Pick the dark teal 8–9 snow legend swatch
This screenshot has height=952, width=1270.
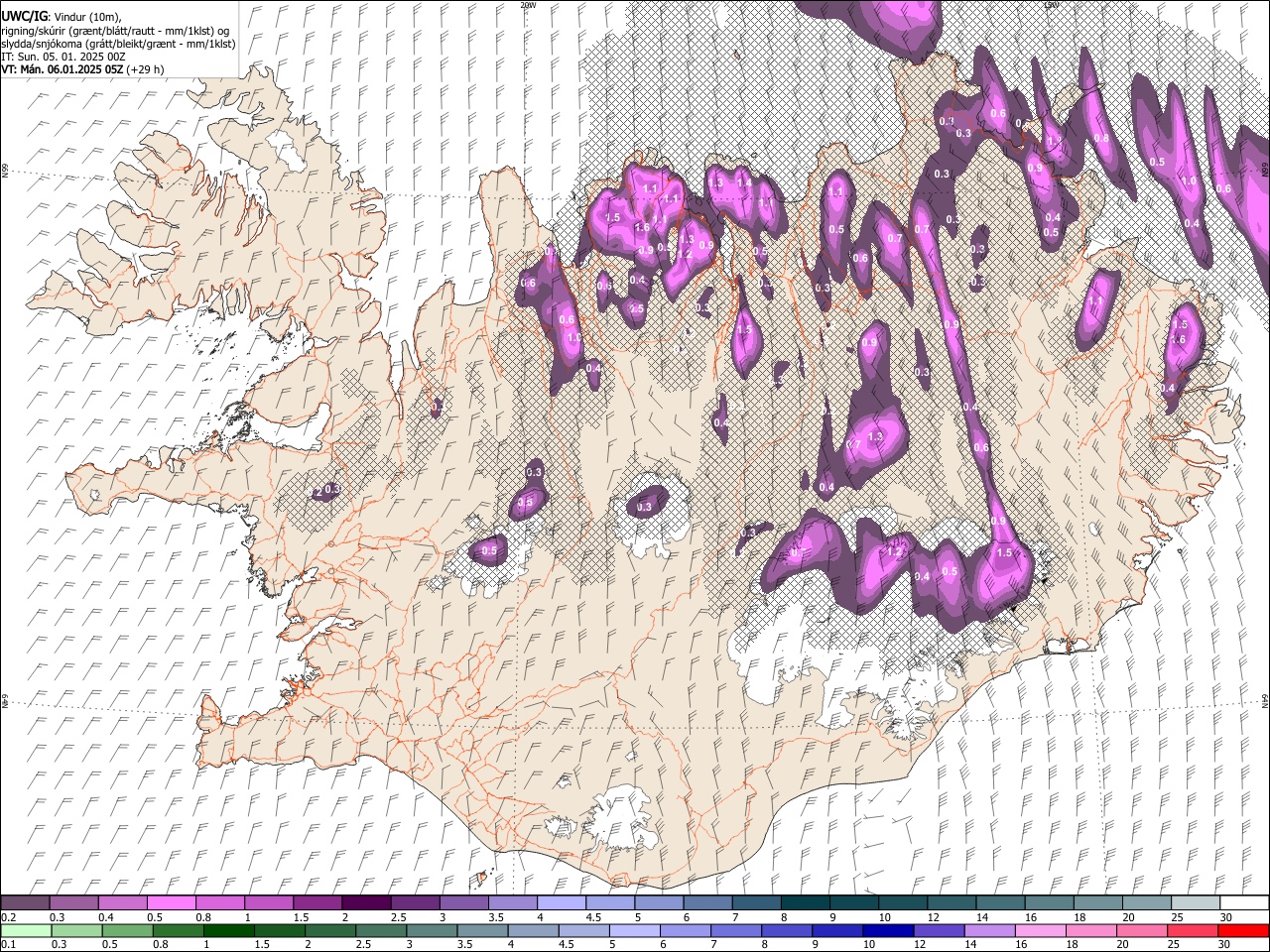(x=805, y=902)
